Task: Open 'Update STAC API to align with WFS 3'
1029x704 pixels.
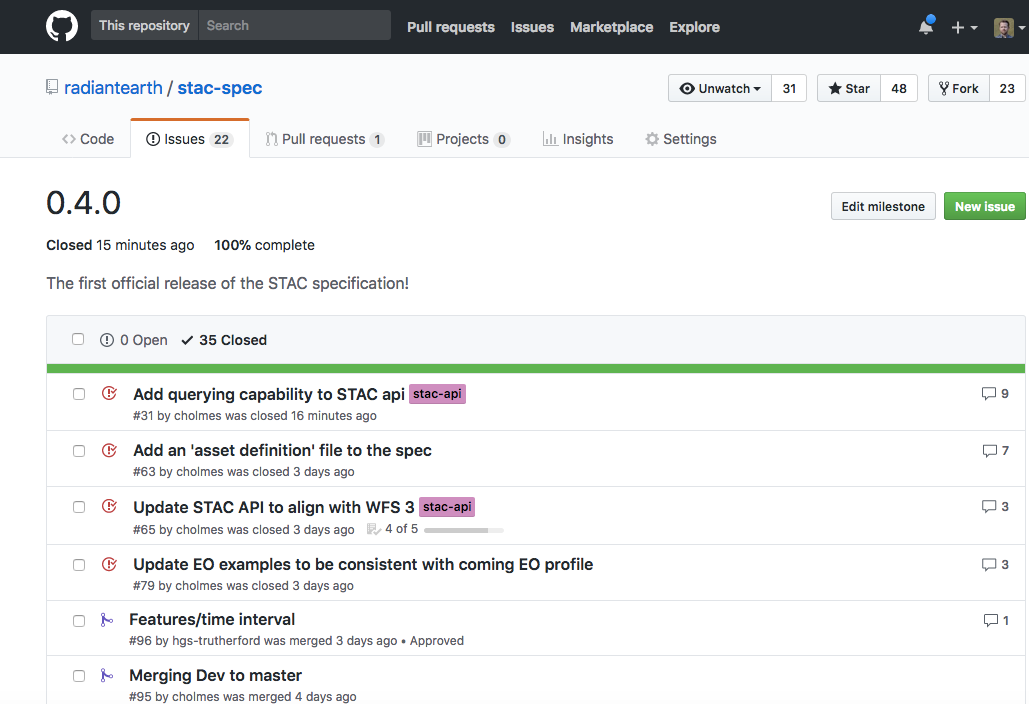Action: coord(274,507)
